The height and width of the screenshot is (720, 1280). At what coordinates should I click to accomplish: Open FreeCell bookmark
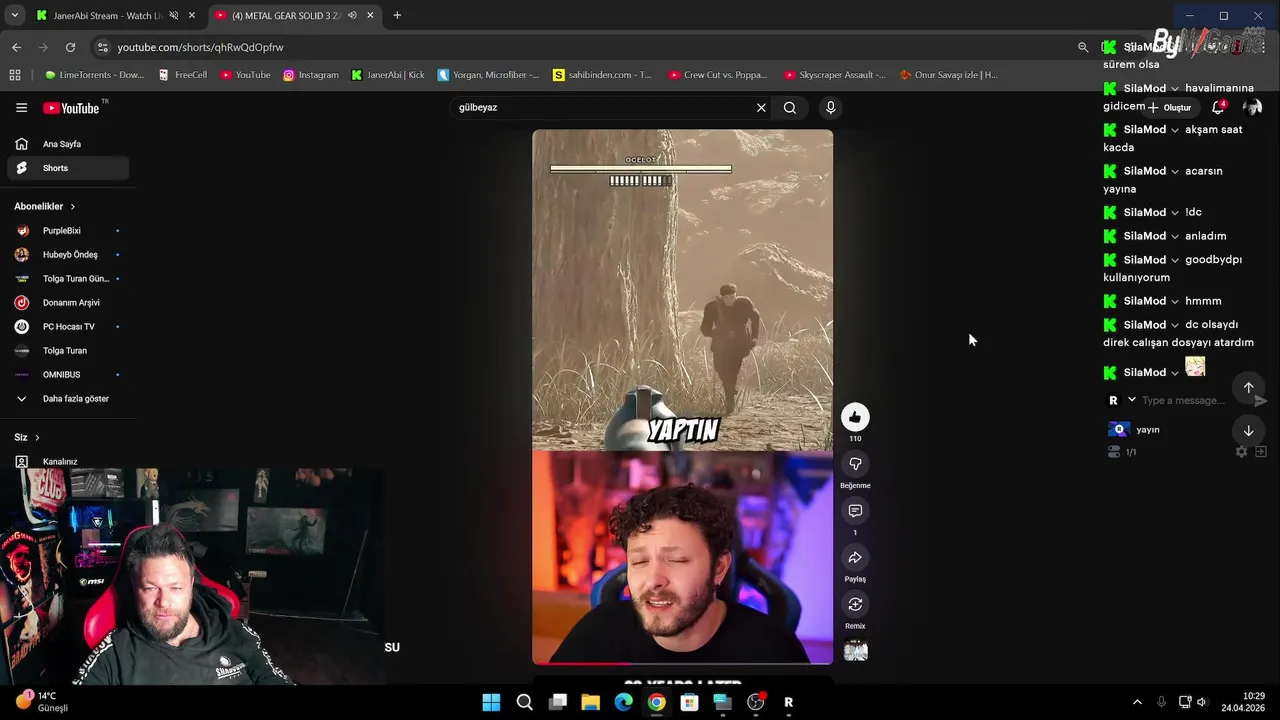183,75
